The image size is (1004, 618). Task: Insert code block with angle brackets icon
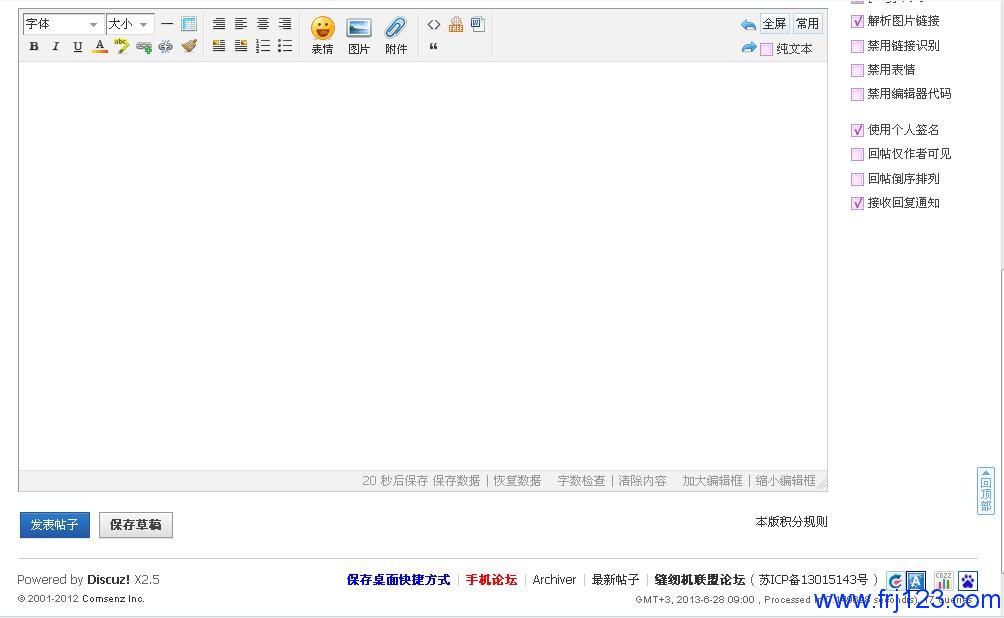point(434,25)
